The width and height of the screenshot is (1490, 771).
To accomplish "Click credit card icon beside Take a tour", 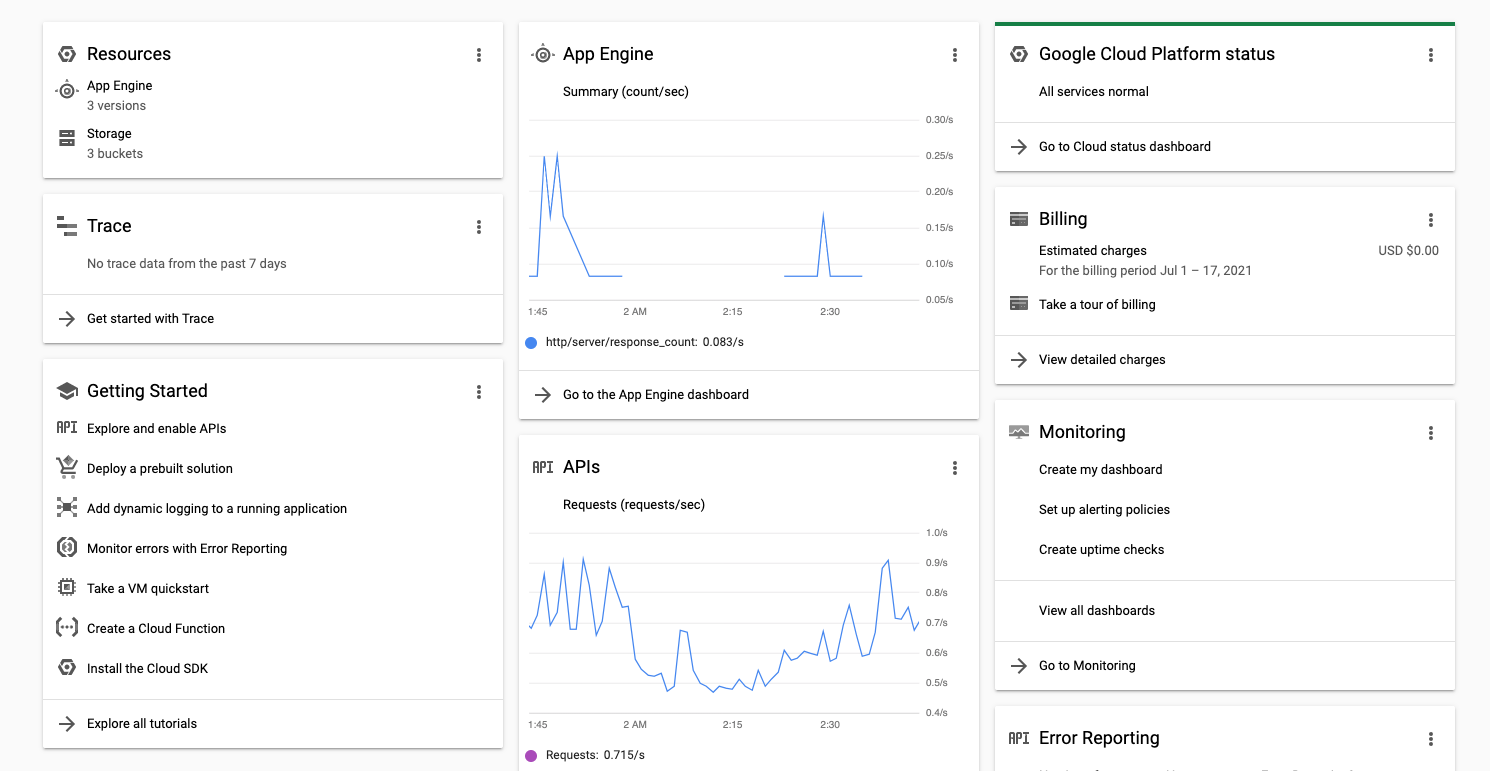I will pyautogui.click(x=1019, y=303).
